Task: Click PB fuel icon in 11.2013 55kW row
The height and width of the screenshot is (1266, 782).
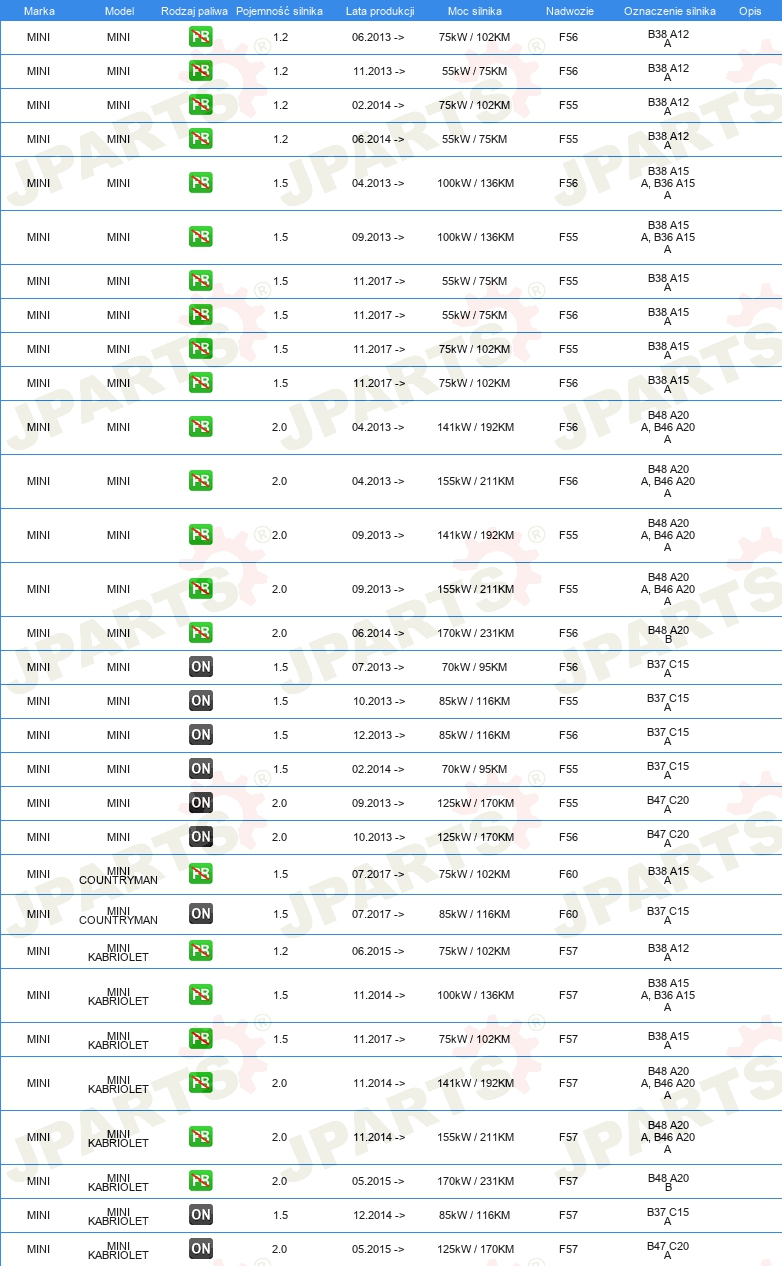Action: (201, 71)
